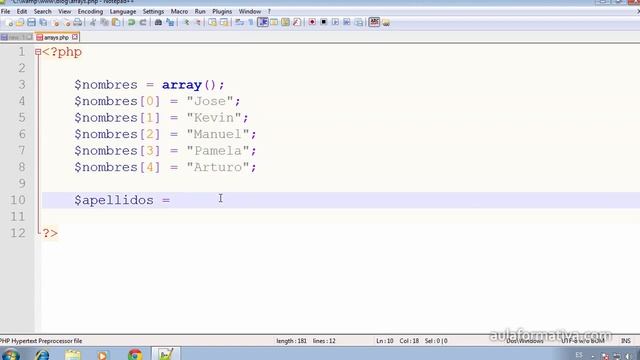This screenshot has height=360, width=640.
Task: Save the recorded macro icon
Action: click(x=358, y=22)
